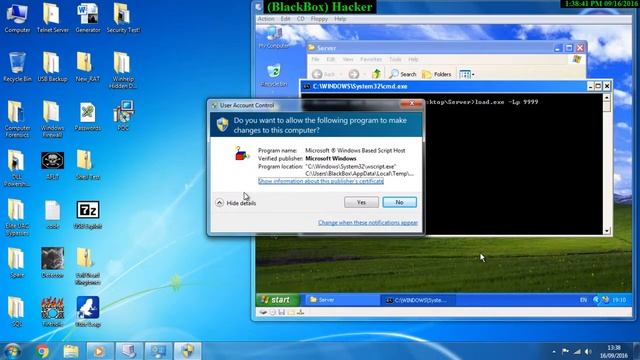Click cmd window scrollbar up arrow

tap(607, 98)
